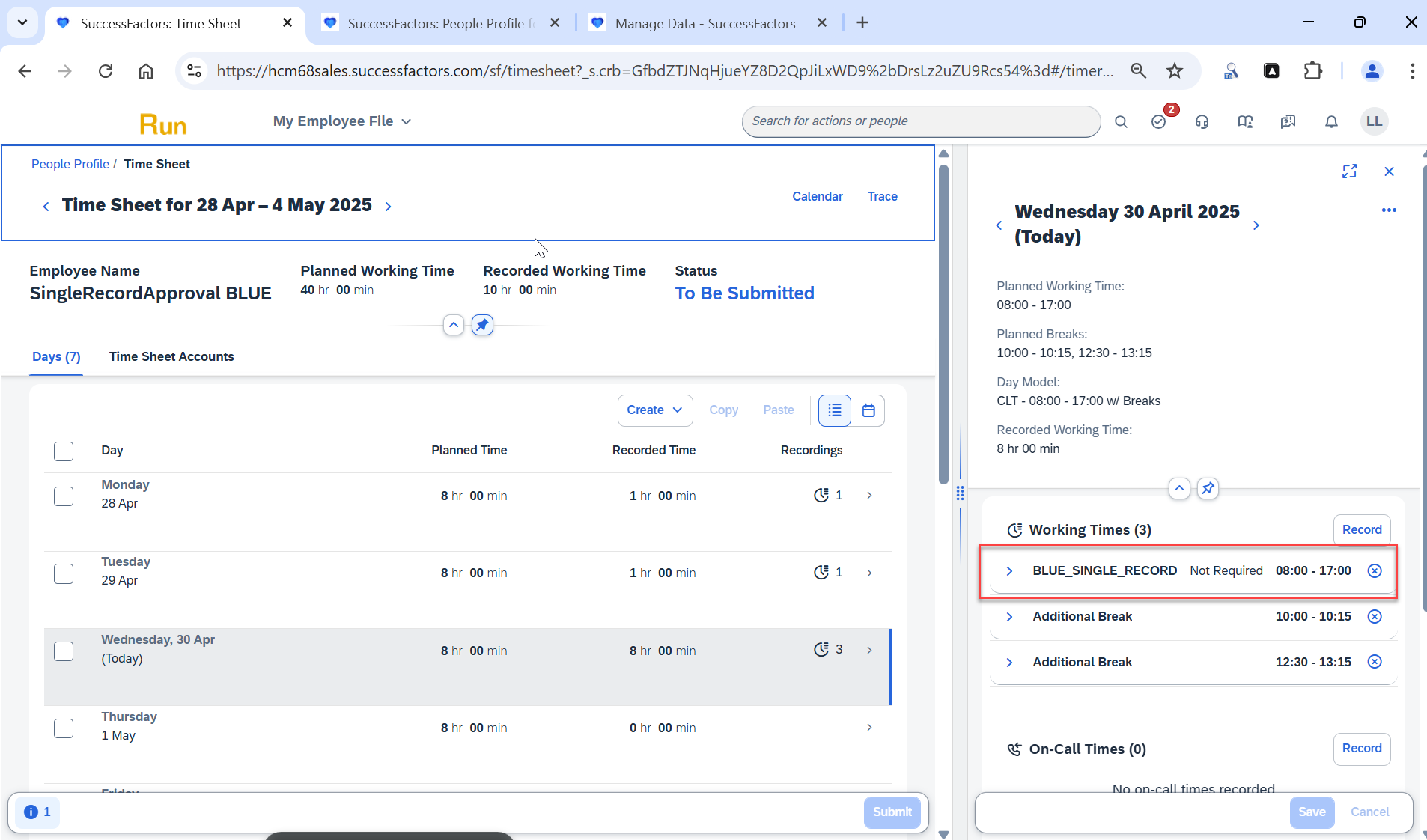Screen dimensions: 1427x840
Task: Check the Monday 28 Apr checkbox
Action: 64,496
